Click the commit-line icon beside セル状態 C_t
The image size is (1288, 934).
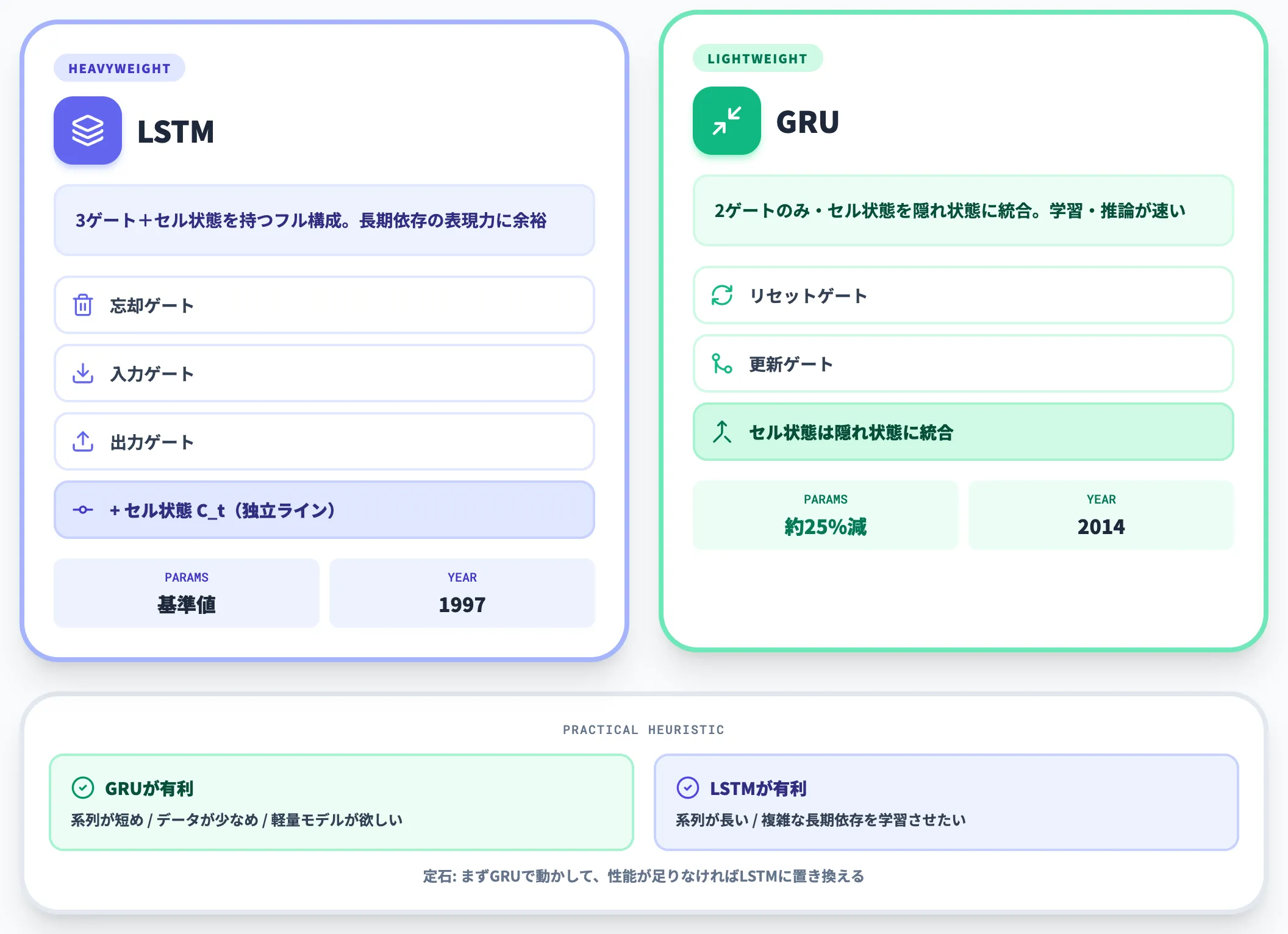[x=83, y=510]
